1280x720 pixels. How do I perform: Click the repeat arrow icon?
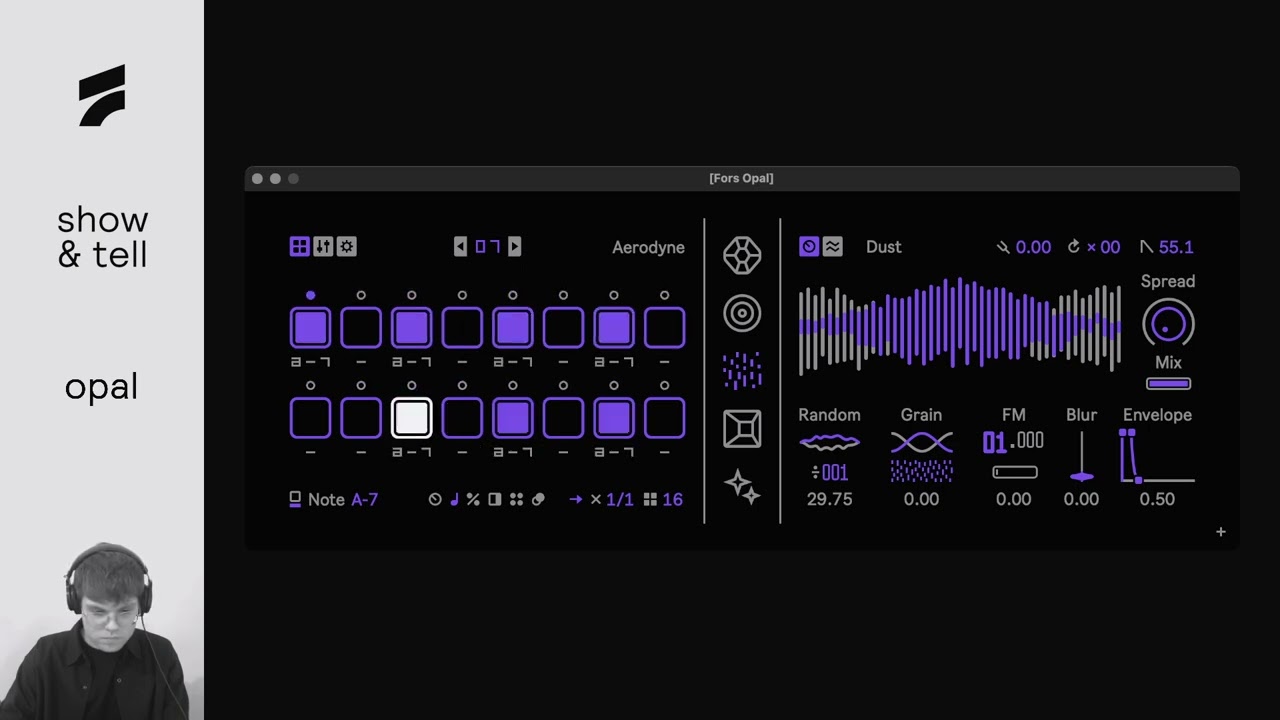point(1074,247)
